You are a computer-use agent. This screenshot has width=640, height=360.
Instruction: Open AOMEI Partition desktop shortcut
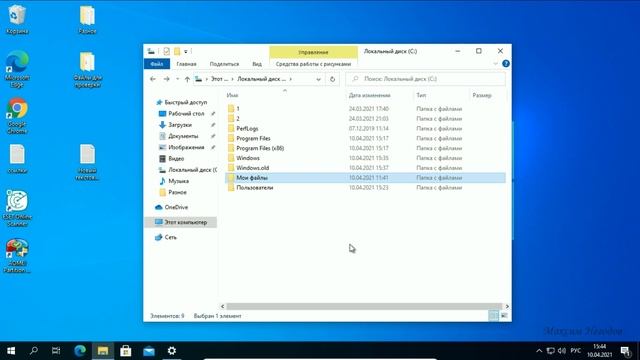[17, 256]
